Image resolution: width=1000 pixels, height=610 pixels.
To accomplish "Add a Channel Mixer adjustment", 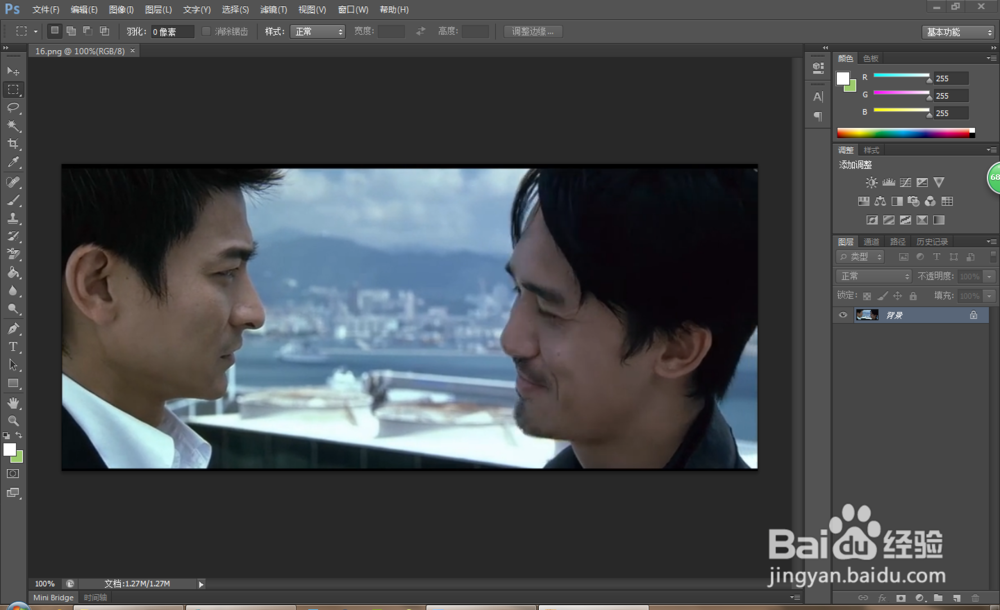I will (x=930, y=202).
